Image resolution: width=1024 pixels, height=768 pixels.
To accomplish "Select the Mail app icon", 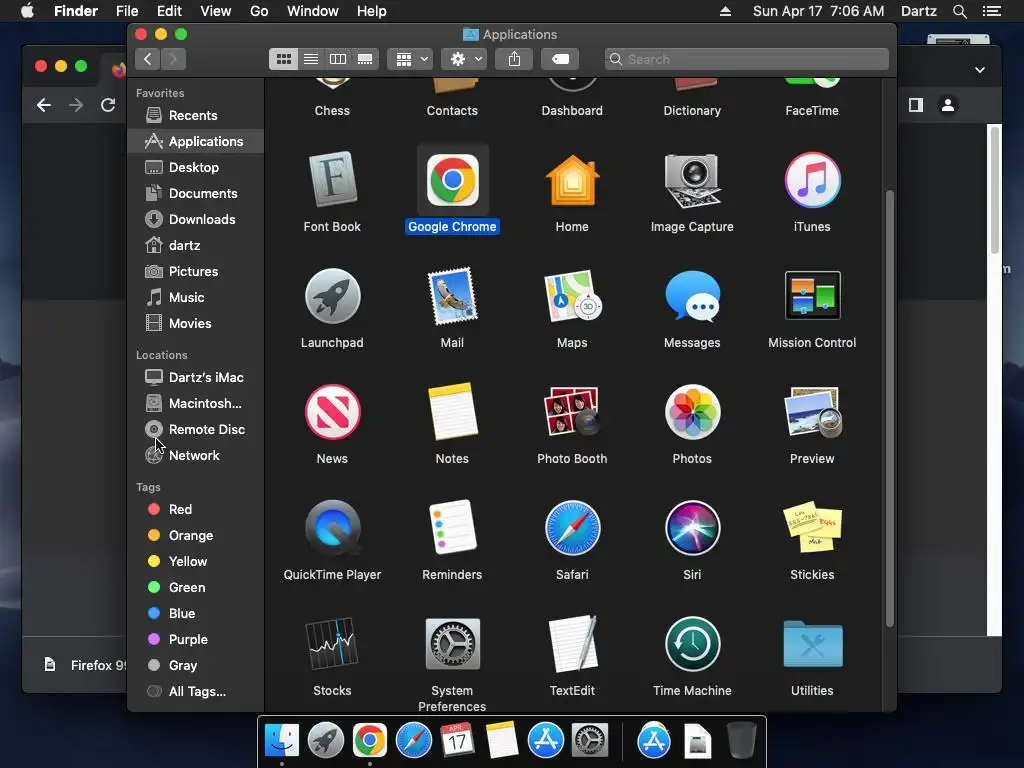I will pos(452,296).
